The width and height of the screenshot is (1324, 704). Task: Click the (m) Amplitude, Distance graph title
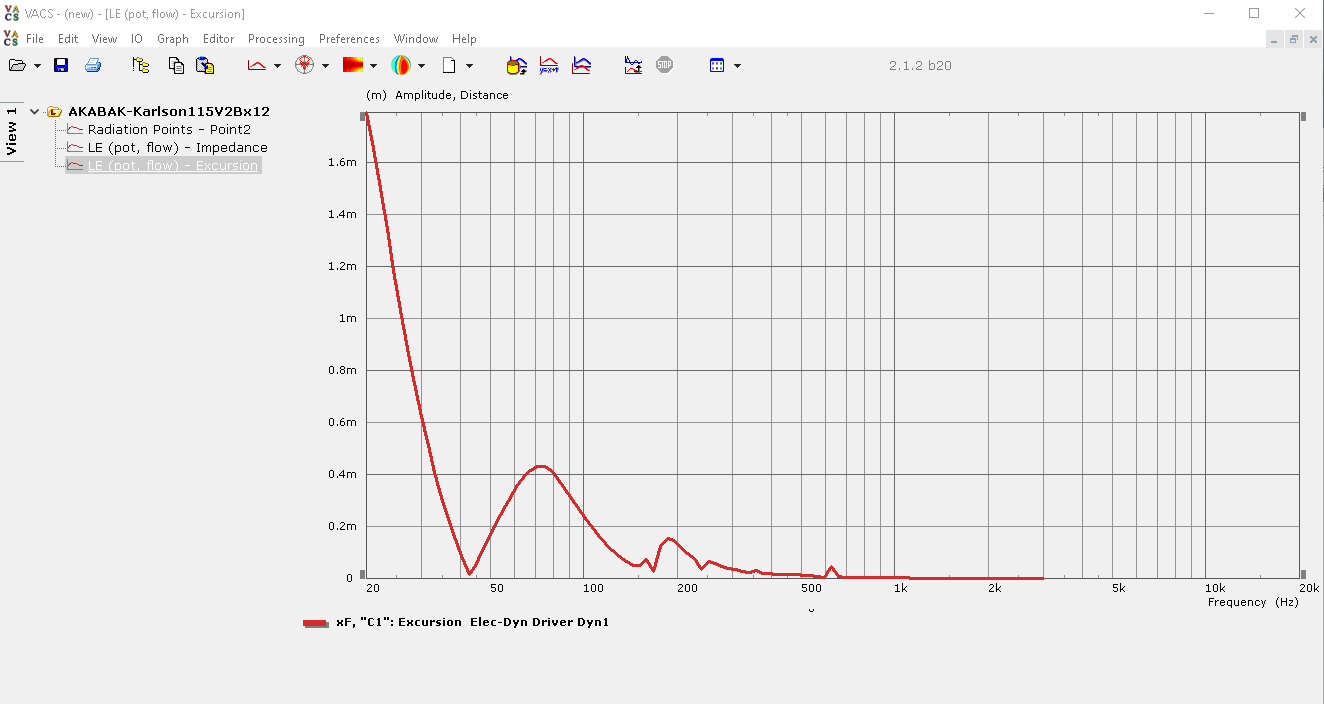click(x=438, y=96)
